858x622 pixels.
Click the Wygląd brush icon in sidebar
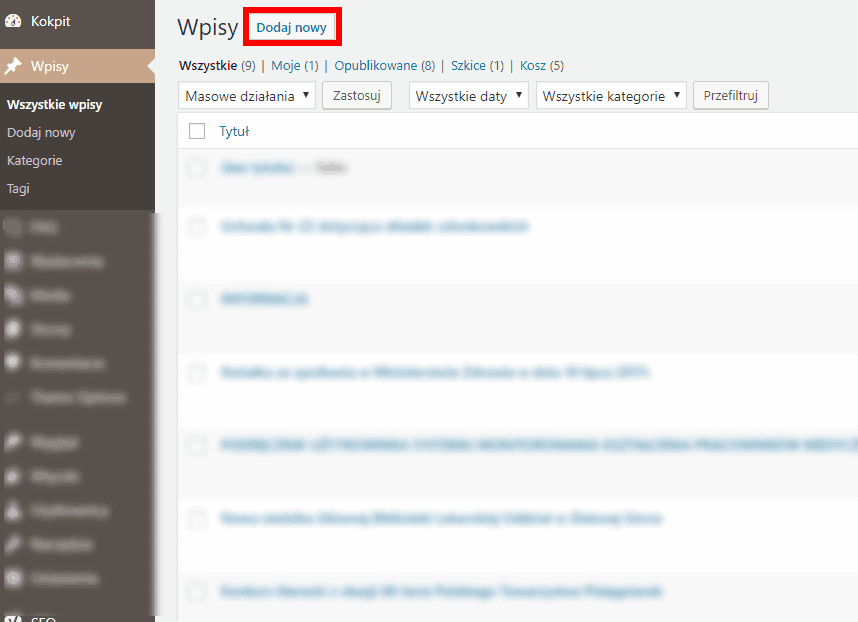14,441
